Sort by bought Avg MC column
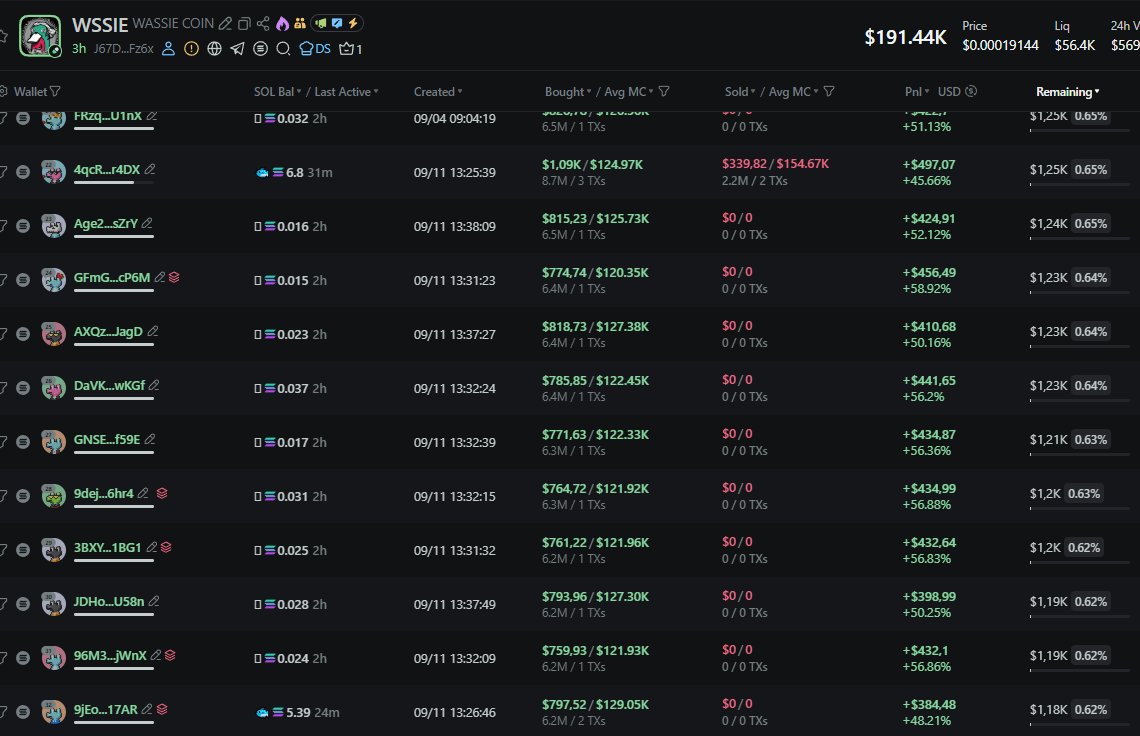1140x736 pixels. click(x=629, y=92)
